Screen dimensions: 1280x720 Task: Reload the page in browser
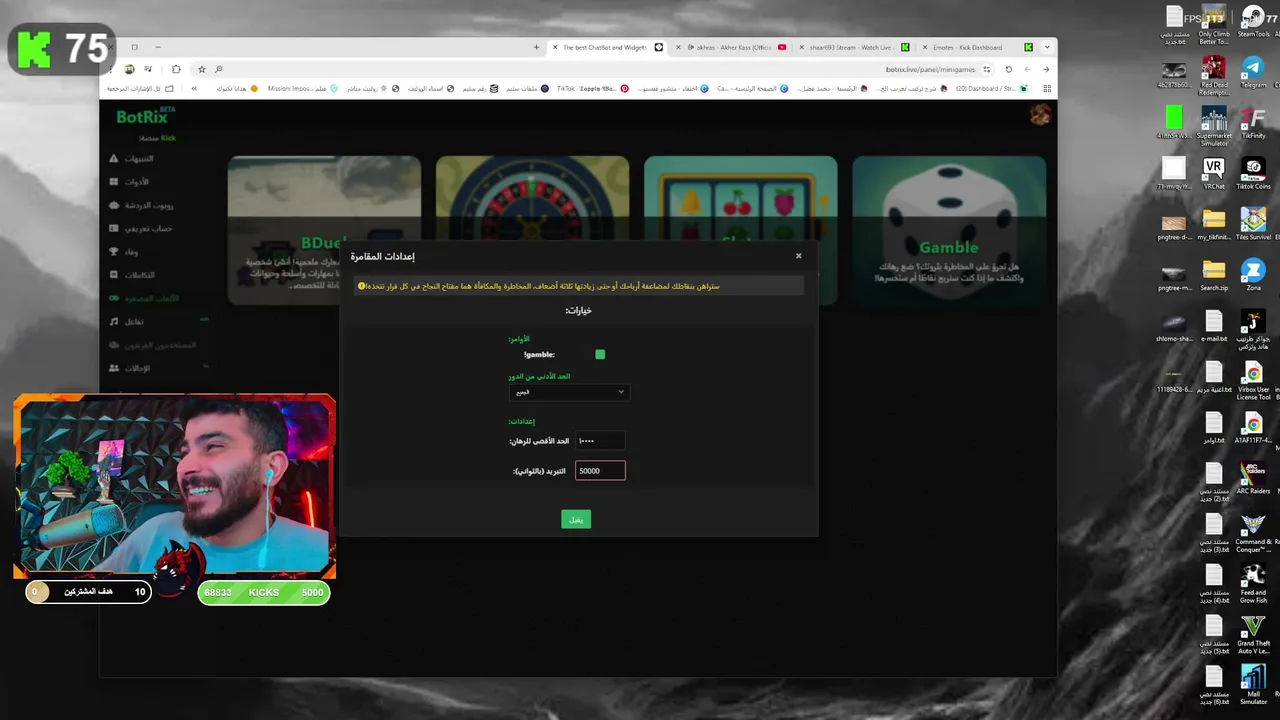click(x=1008, y=69)
